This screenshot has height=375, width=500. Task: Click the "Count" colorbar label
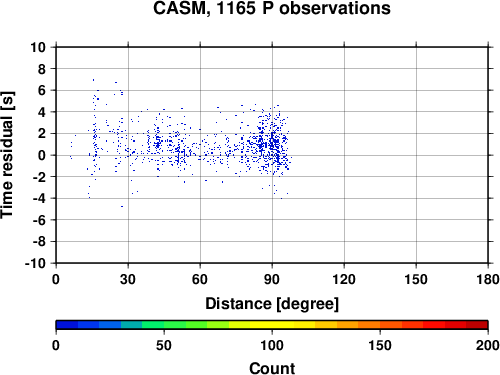[x=272, y=368]
